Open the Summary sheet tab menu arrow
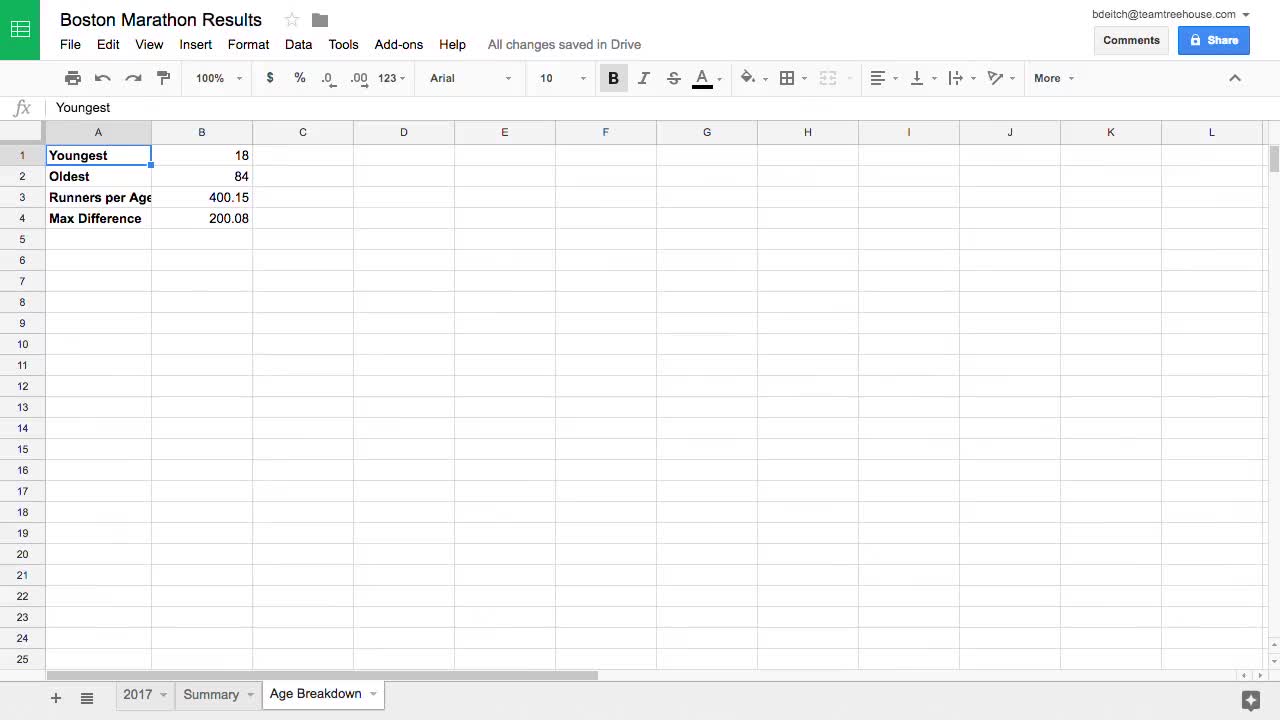This screenshot has height=720, width=1280. pos(250,695)
